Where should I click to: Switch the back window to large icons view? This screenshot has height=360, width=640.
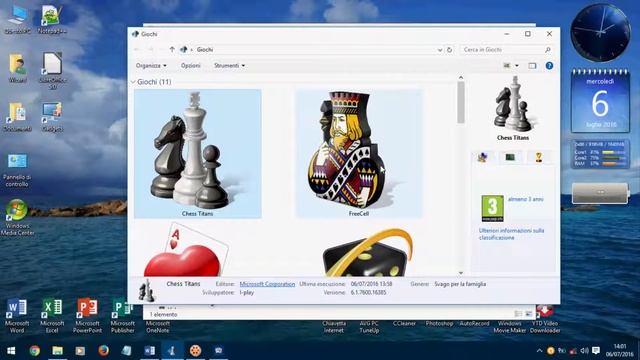(x=529, y=314)
